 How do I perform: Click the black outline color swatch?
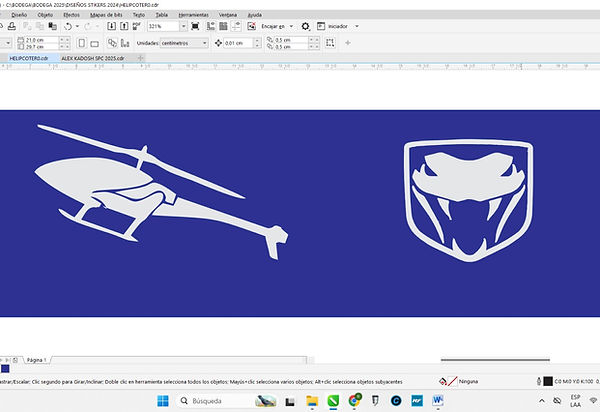pyautogui.click(x=548, y=381)
